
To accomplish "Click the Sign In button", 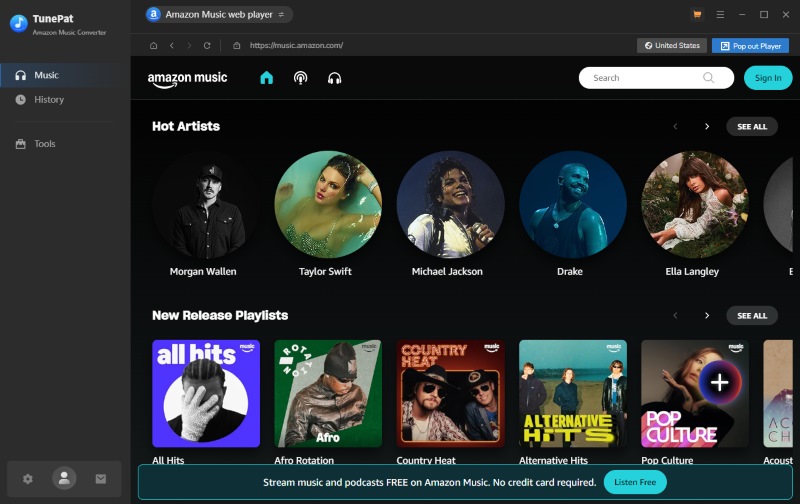I will [768, 78].
